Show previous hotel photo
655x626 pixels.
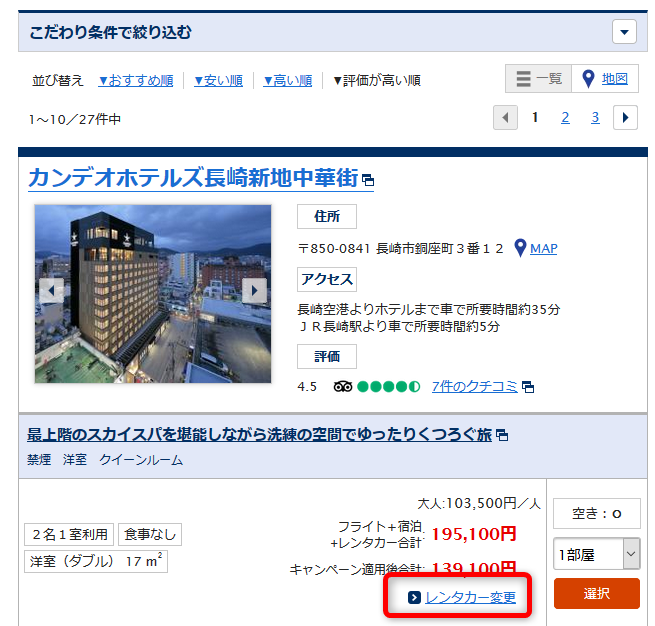tap(51, 290)
